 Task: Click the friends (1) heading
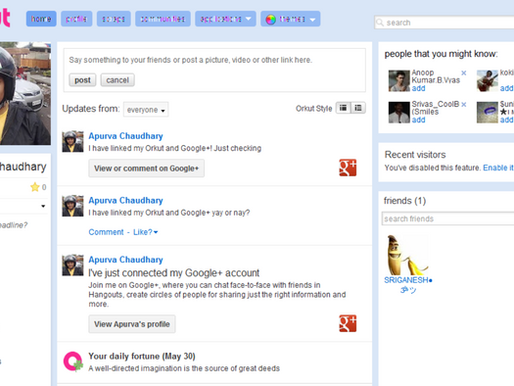405,201
